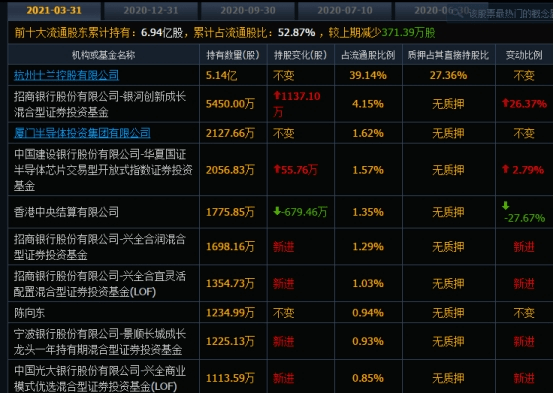Screen dimensions: 554x394
Task: Click the 持有数量(股) column header
Action: (x=233, y=55)
